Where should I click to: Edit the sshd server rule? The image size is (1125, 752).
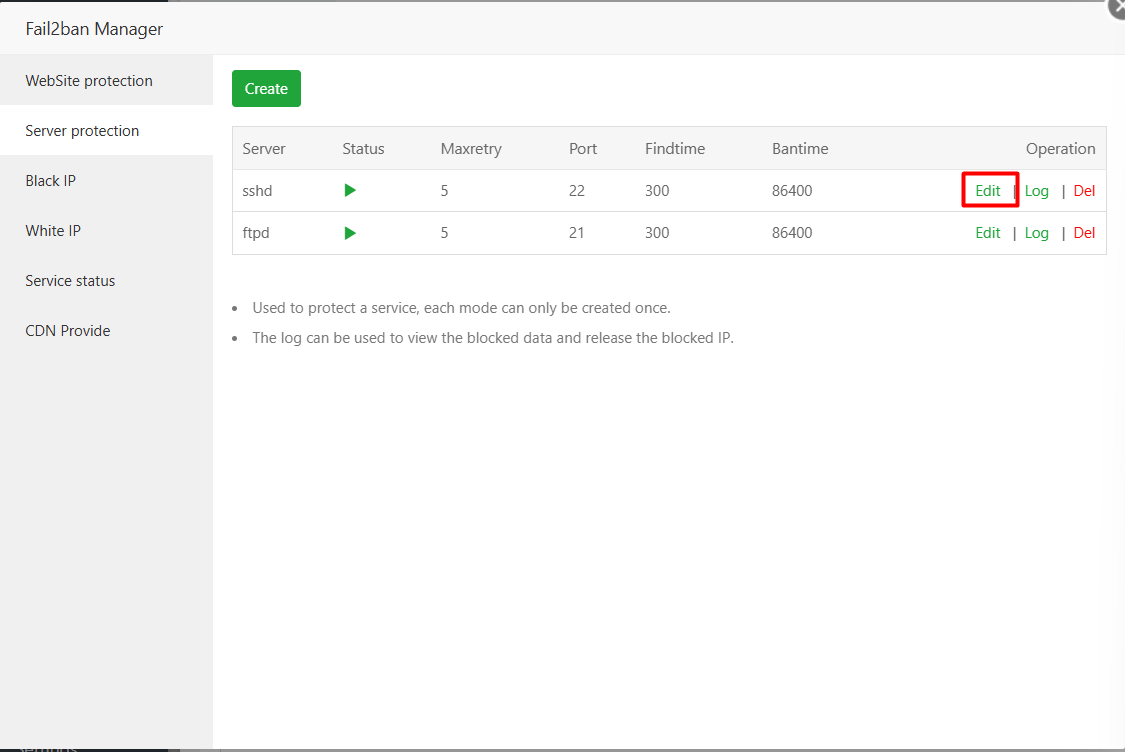(x=988, y=190)
